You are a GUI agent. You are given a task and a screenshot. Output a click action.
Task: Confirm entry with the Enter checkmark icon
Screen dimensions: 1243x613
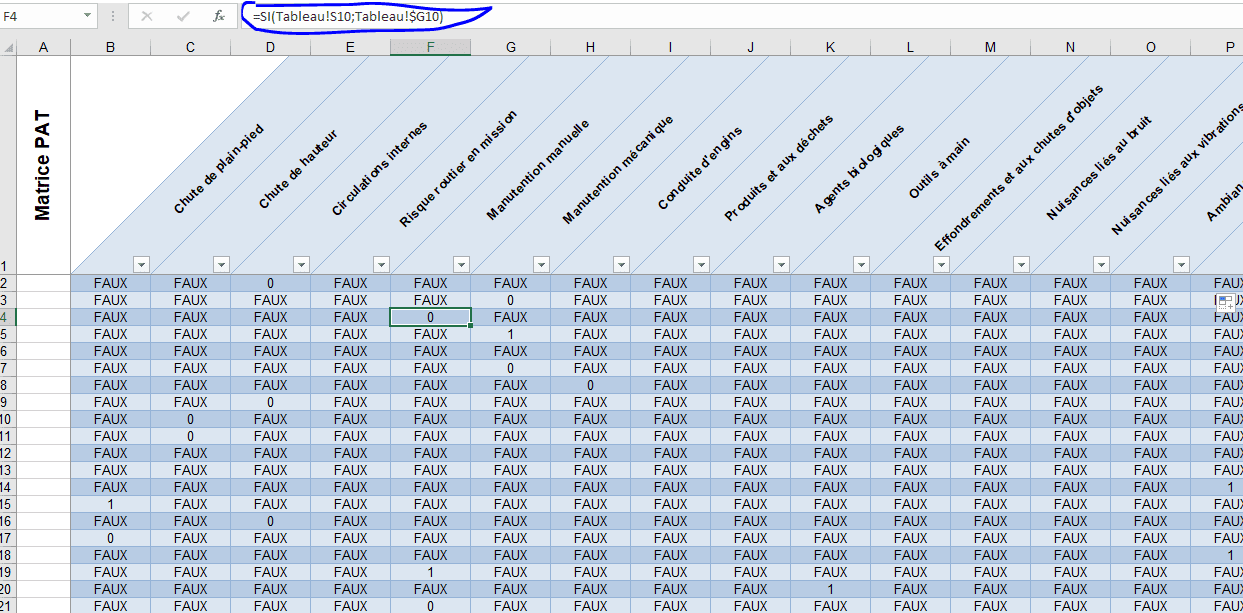point(182,17)
